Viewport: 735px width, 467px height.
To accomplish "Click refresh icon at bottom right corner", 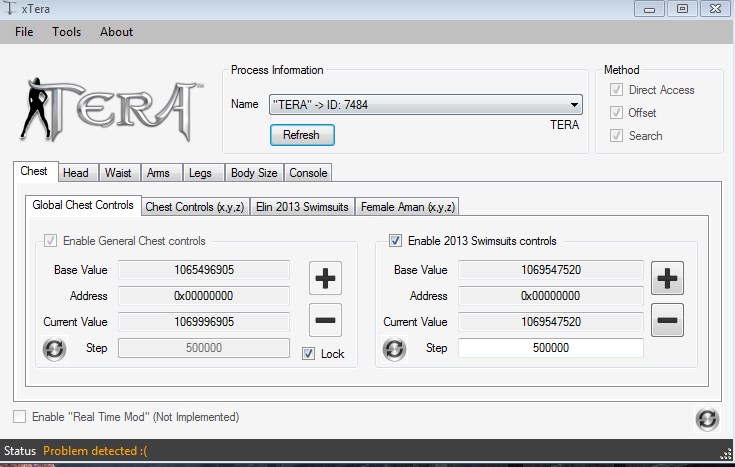I will pos(707,418).
